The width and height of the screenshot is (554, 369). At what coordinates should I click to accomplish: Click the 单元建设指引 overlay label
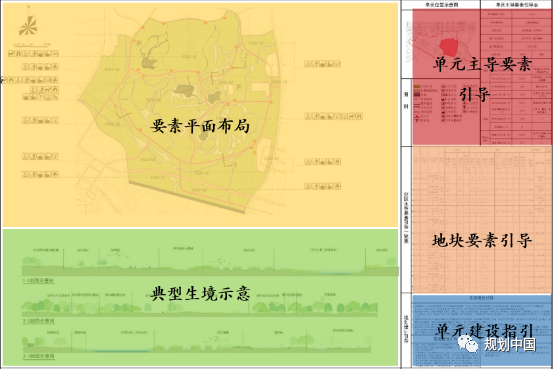(484, 330)
